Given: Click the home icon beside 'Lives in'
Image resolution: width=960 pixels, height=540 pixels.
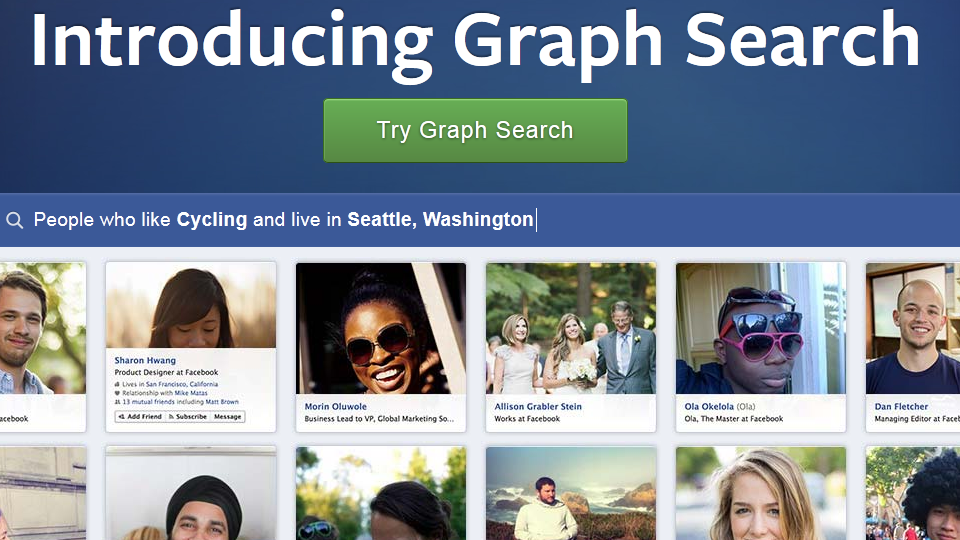Looking at the screenshot, I should 118,384.
